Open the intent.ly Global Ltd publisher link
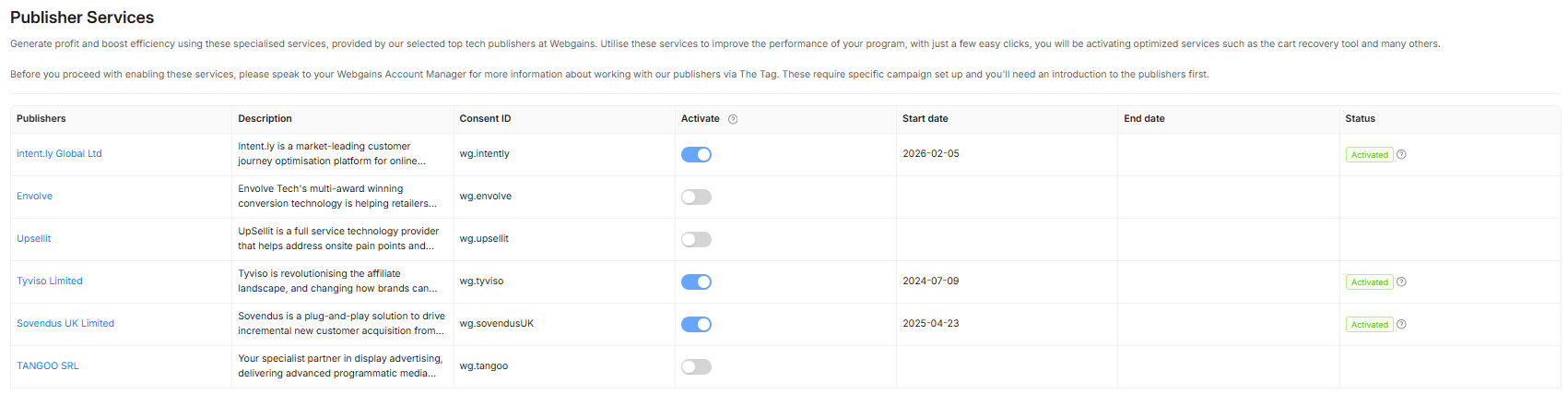 pos(59,153)
